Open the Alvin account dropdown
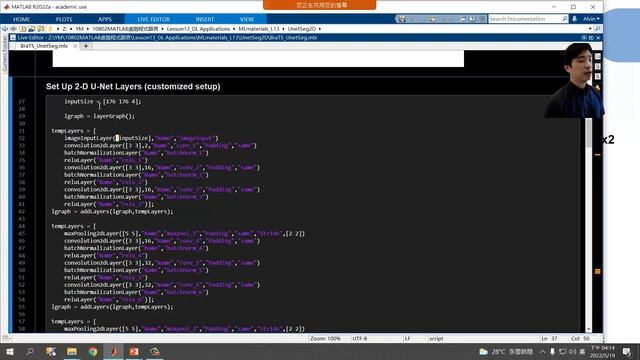Screen dimensions: 640x360 (591, 19)
